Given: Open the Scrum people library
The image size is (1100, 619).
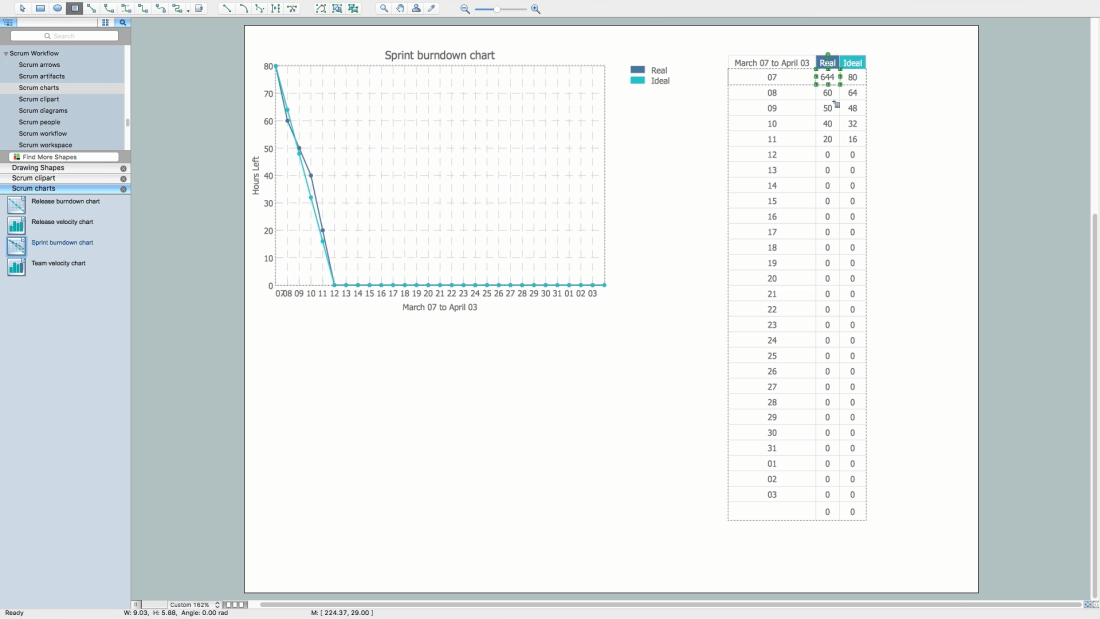Looking at the screenshot, I should [x=39, y=122].
